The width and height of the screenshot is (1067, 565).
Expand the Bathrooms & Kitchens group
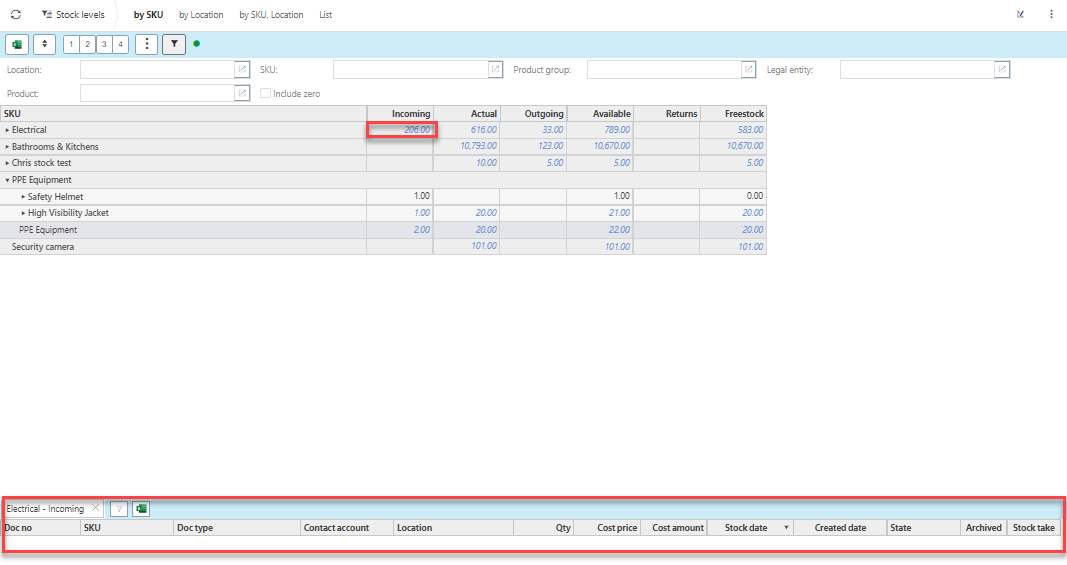click(7, 147)
